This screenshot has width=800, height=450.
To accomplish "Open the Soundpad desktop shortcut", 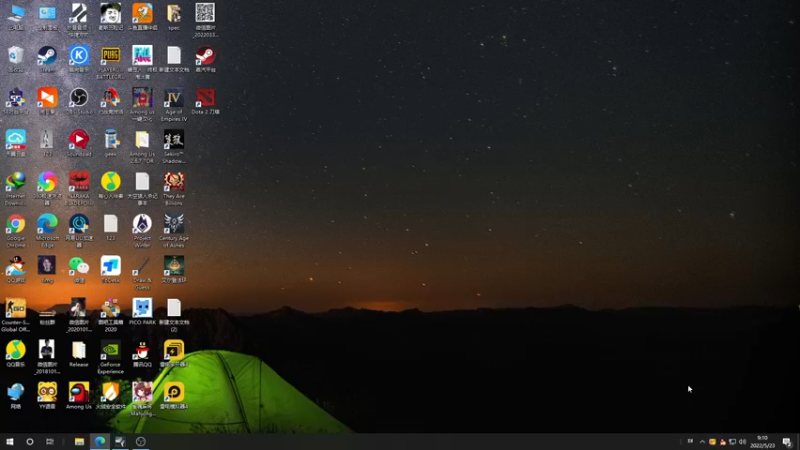I will click(79, 140).
